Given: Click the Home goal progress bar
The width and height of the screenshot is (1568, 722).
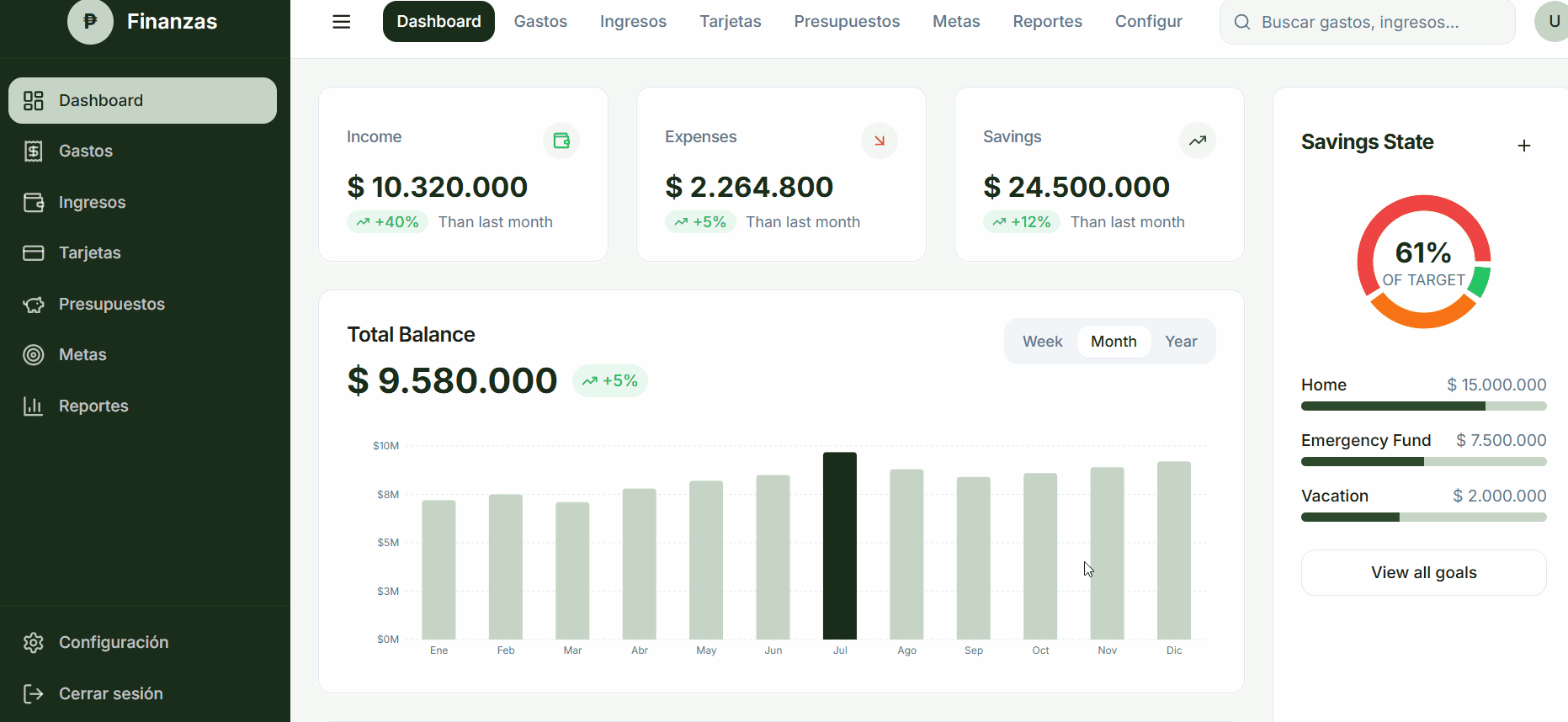Looking at the screenshot, I should pos(1423,406).
